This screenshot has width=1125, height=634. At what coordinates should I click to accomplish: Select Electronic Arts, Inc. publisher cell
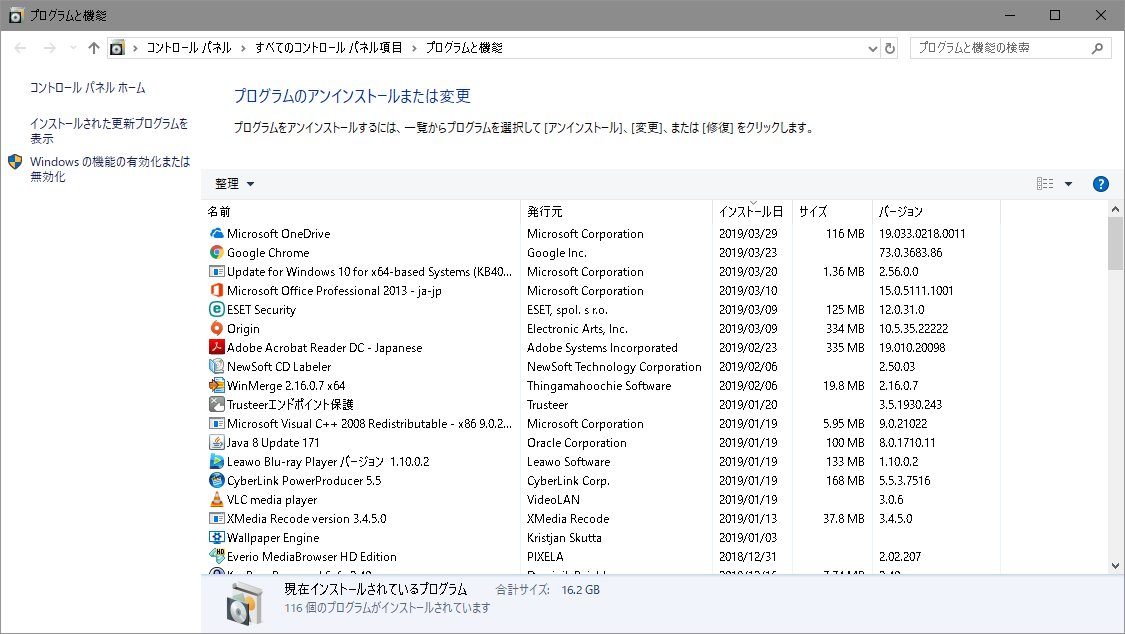tap(577, 328)
